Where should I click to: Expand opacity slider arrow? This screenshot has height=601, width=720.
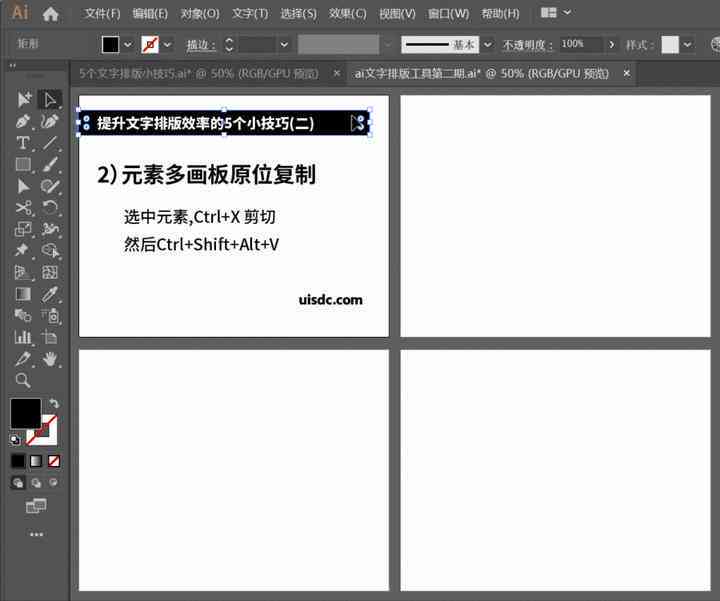tap(611, 45)
